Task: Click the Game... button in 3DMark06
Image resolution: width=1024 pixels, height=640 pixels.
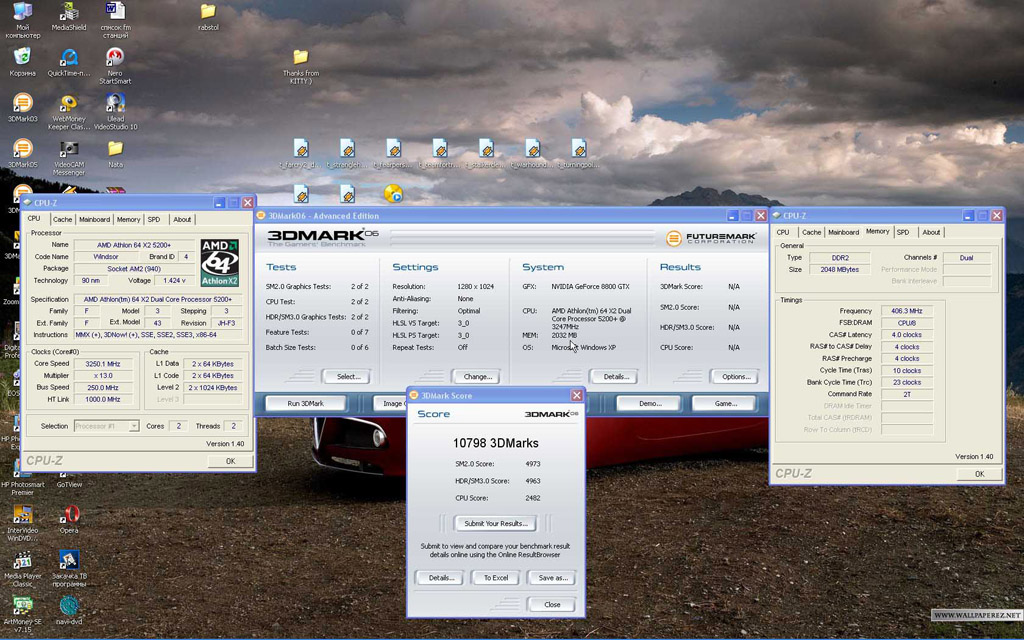Action: [726, 404]
